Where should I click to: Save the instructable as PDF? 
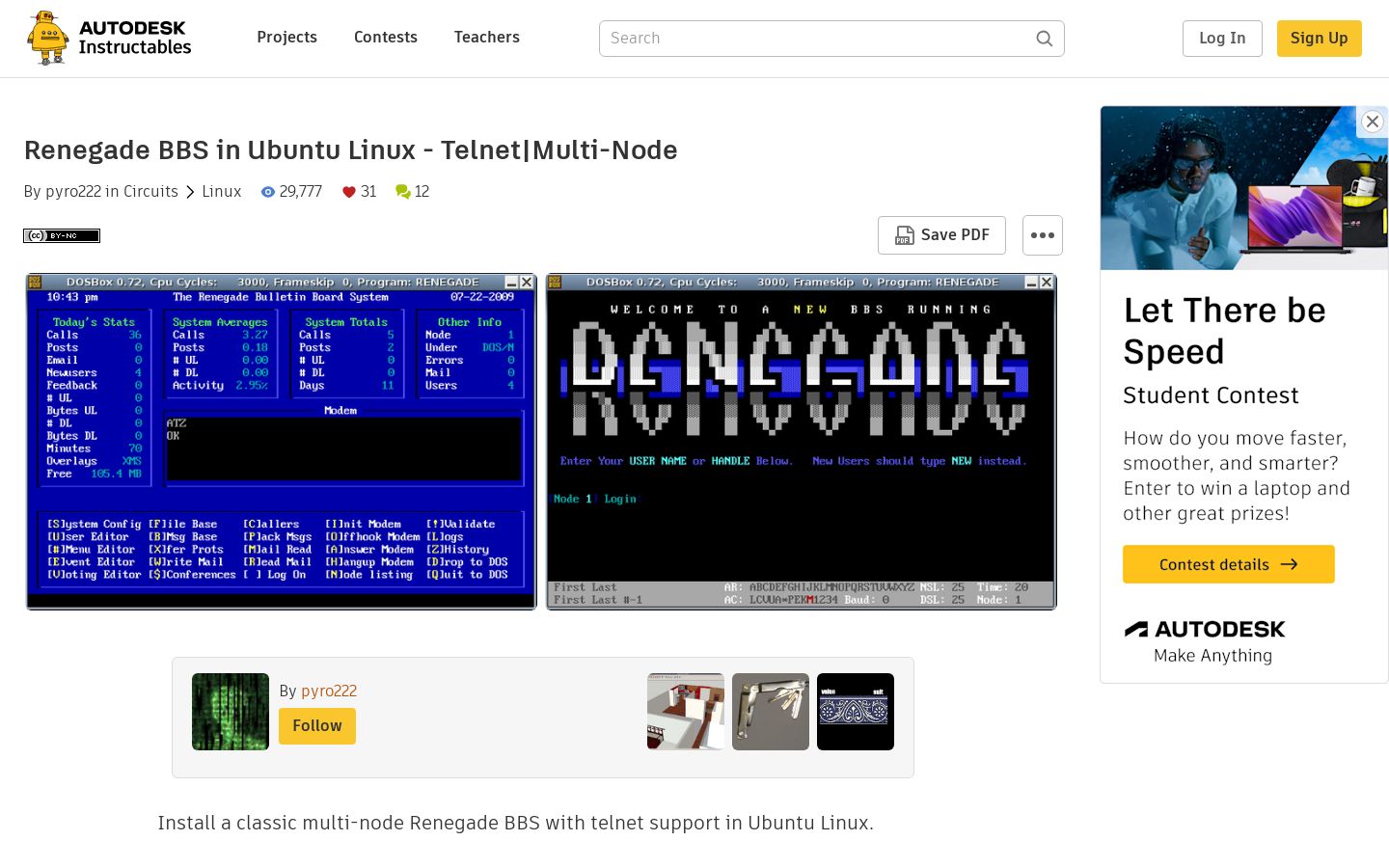pyautogui.click(x=941, y=235)
